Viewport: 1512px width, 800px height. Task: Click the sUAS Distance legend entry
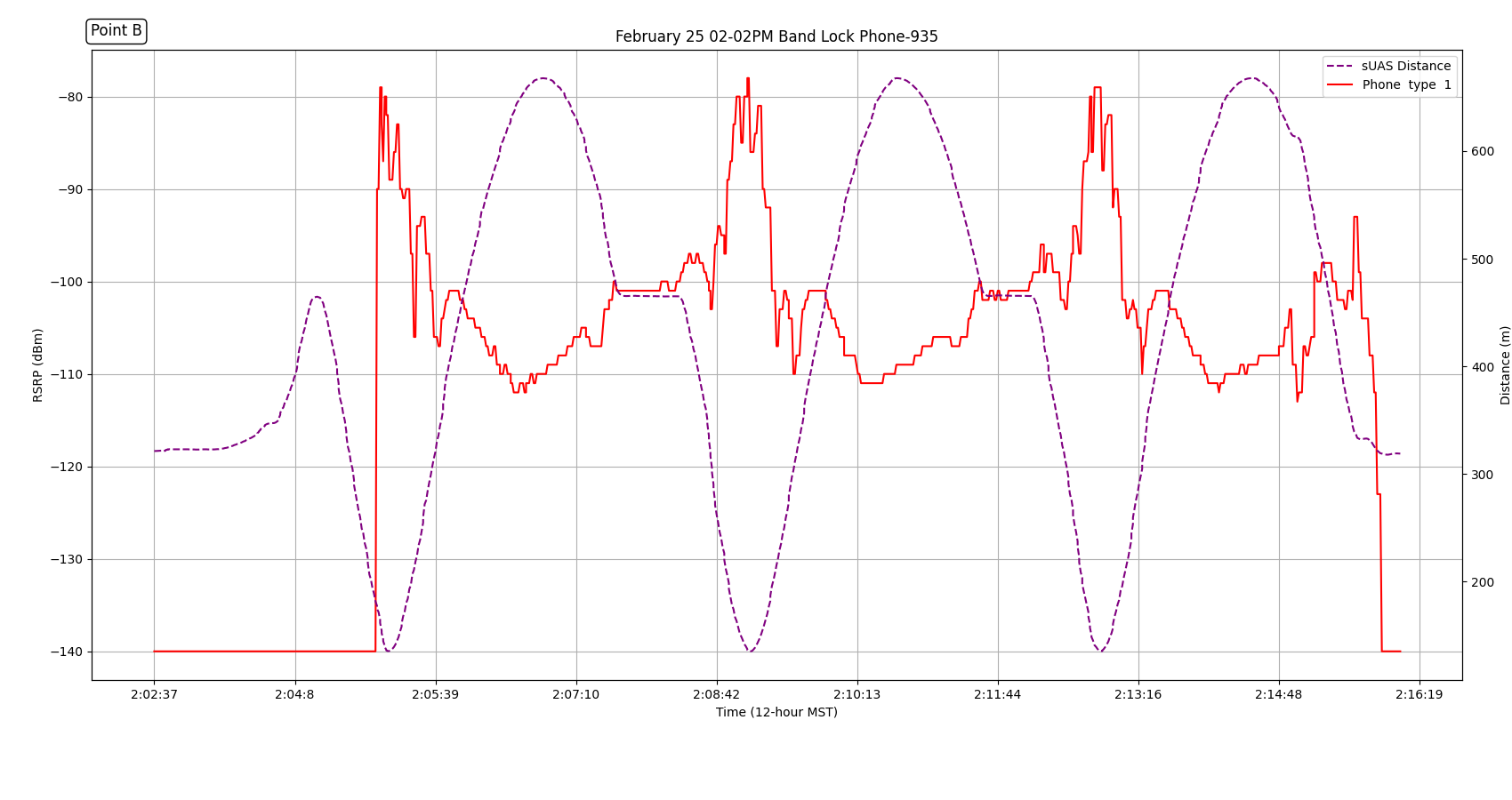pos(1405,67)
